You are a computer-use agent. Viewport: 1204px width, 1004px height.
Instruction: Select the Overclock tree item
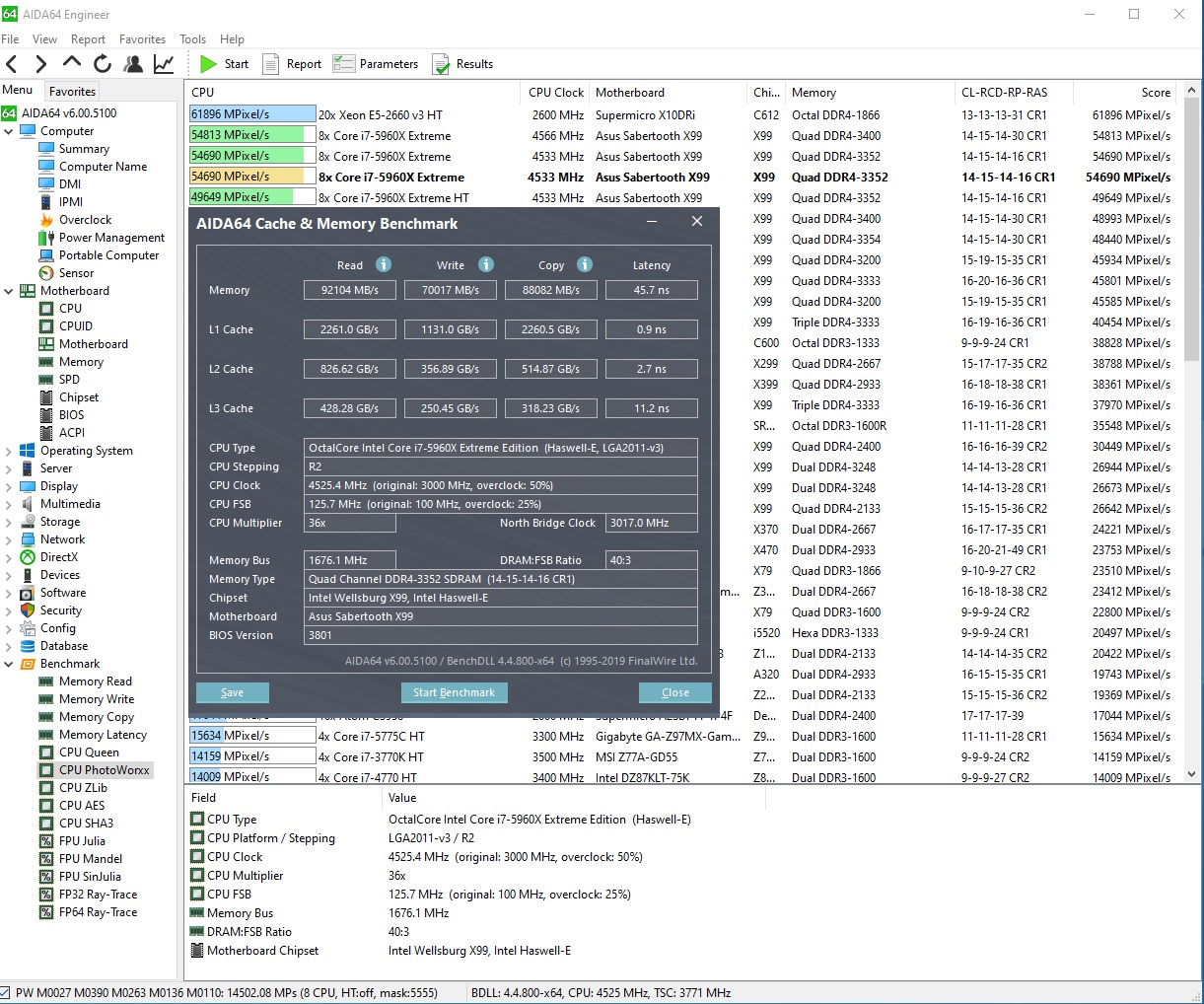(85, 220)
